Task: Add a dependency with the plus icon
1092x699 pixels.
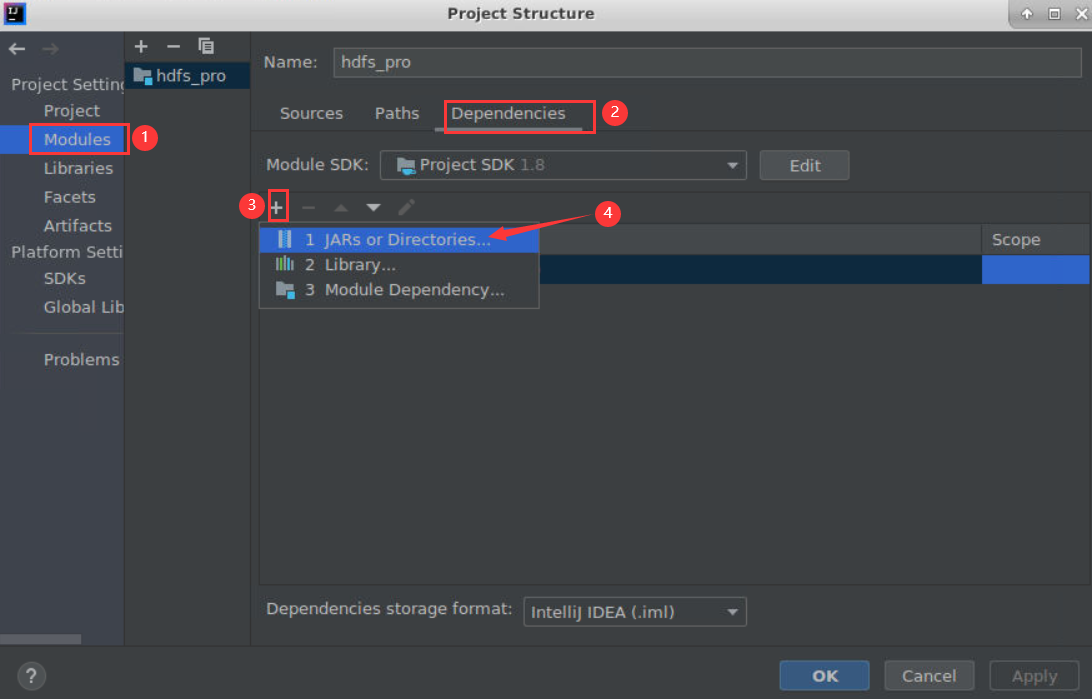Action: point(277,207)
